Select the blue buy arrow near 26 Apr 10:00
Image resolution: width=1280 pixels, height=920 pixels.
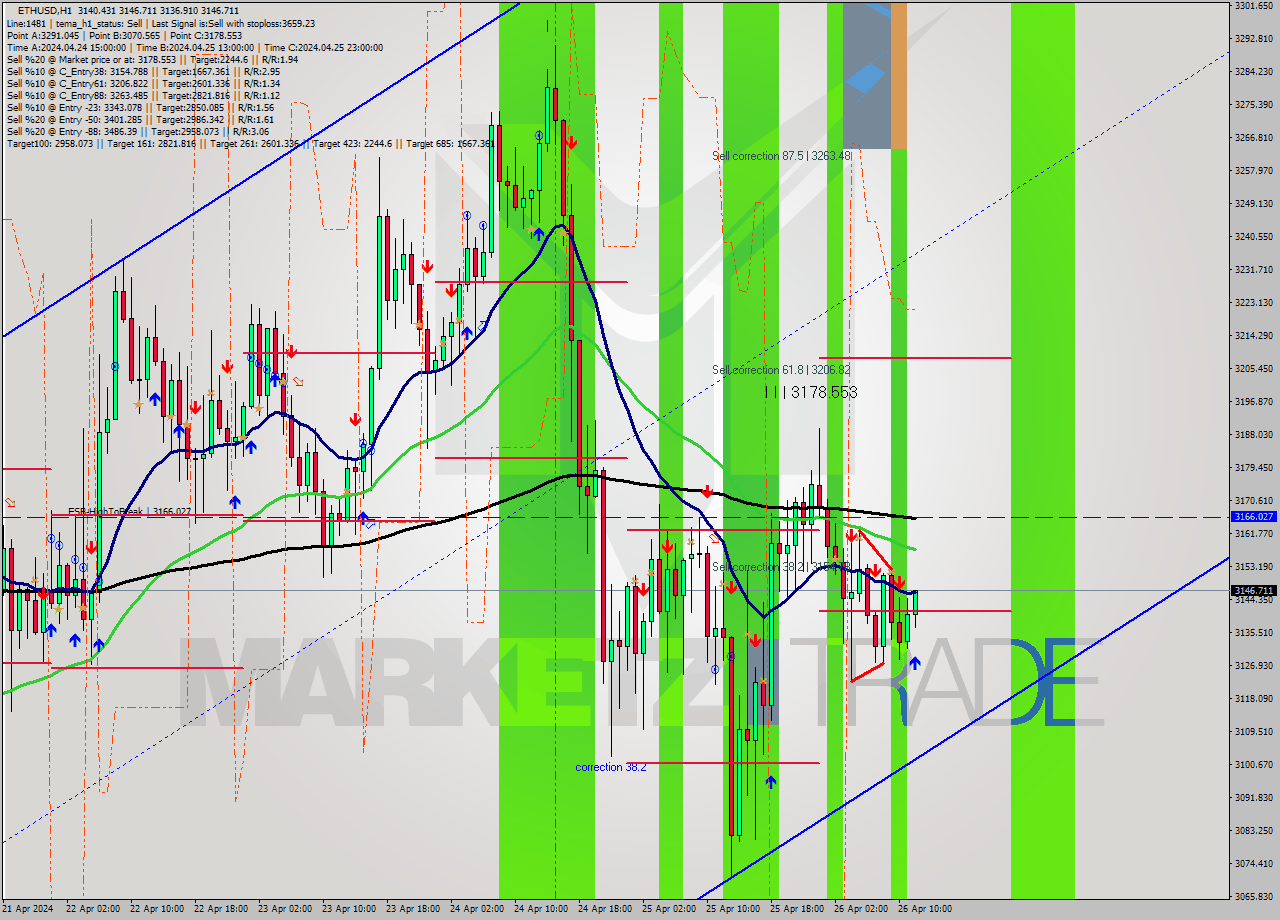[x=915, y=663]
